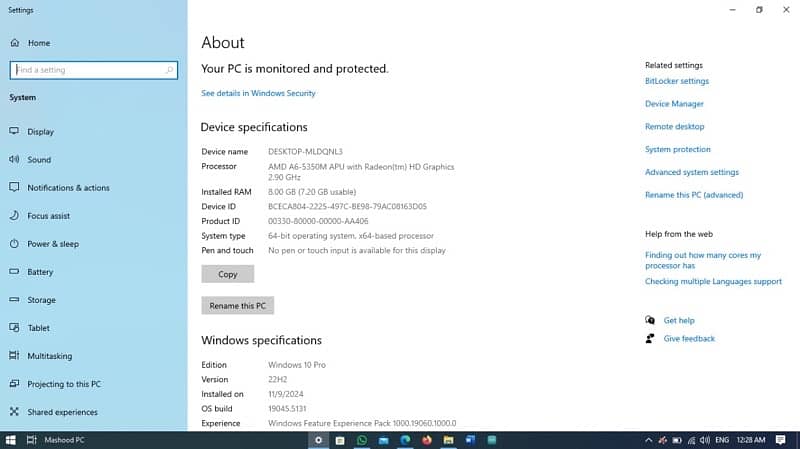Open See details in Windows Security link
This screenshot has height=449, width=800.
[258, 93]
